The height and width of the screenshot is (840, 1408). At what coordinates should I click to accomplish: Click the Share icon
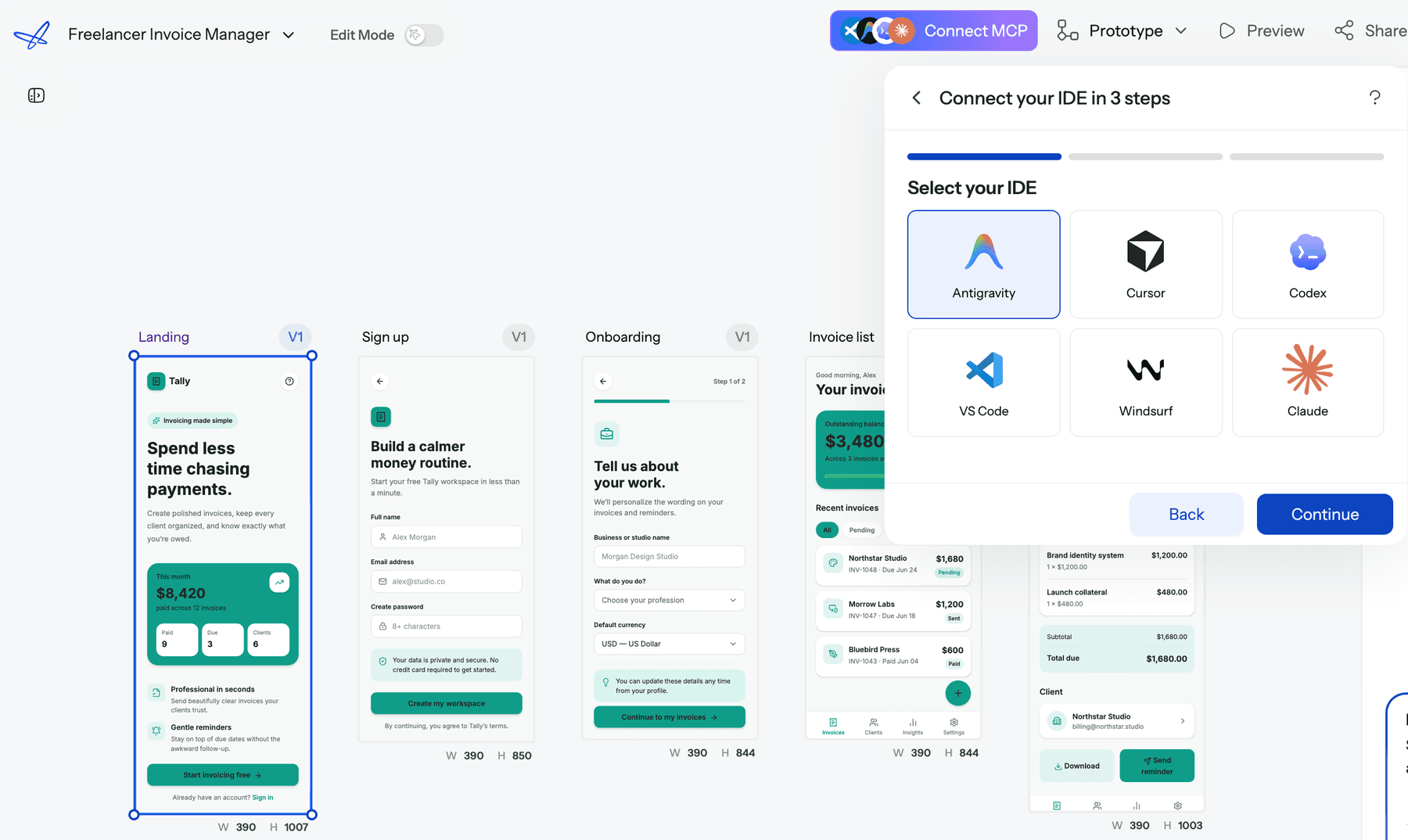1344,31
